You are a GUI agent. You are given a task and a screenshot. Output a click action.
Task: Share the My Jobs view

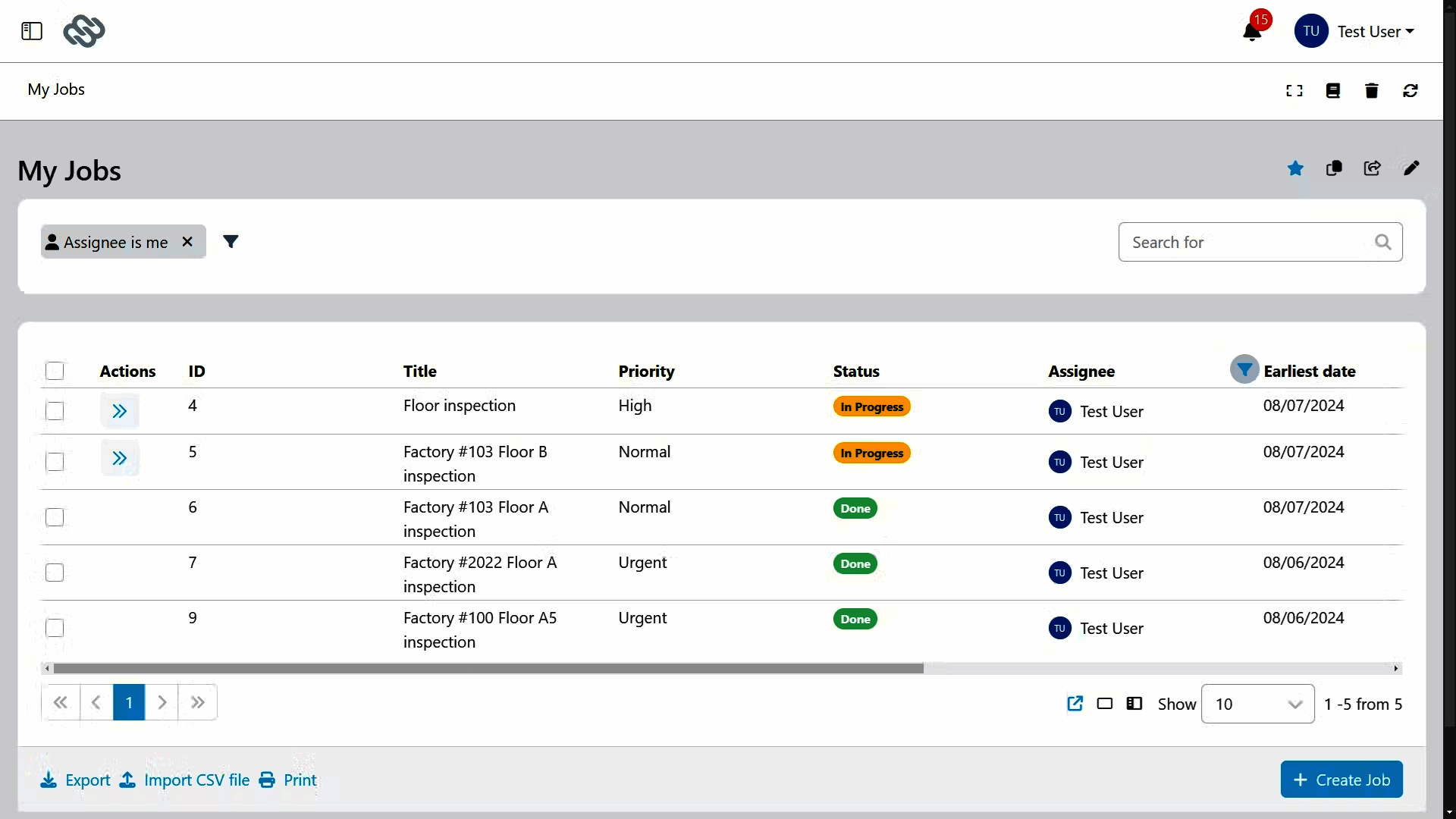pos(1373,168)
